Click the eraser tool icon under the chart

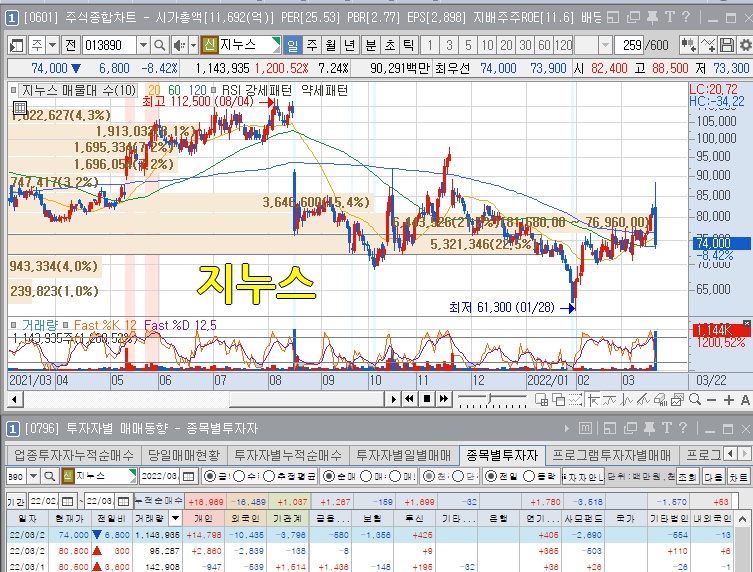coord(660,399)
